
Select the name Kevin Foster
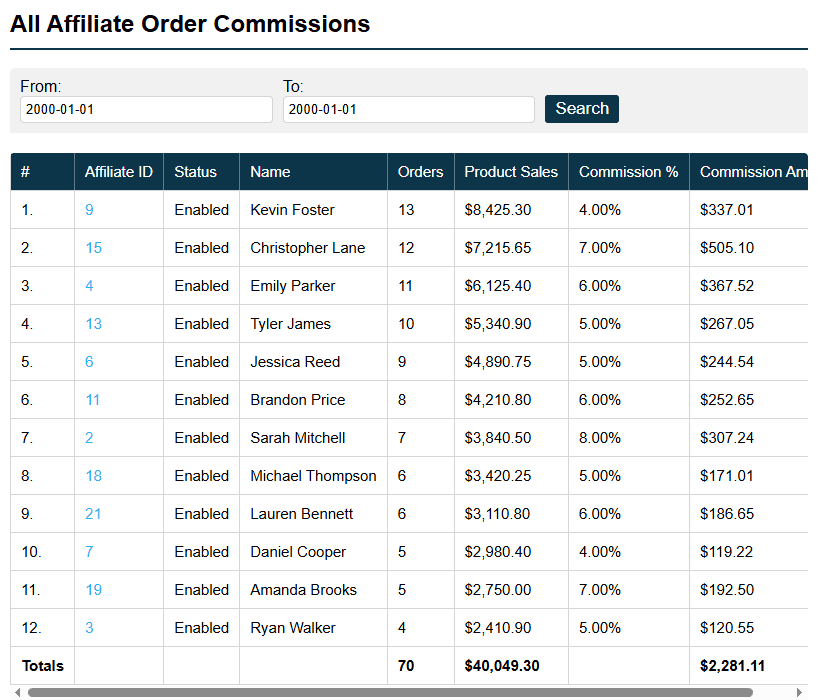292,210
